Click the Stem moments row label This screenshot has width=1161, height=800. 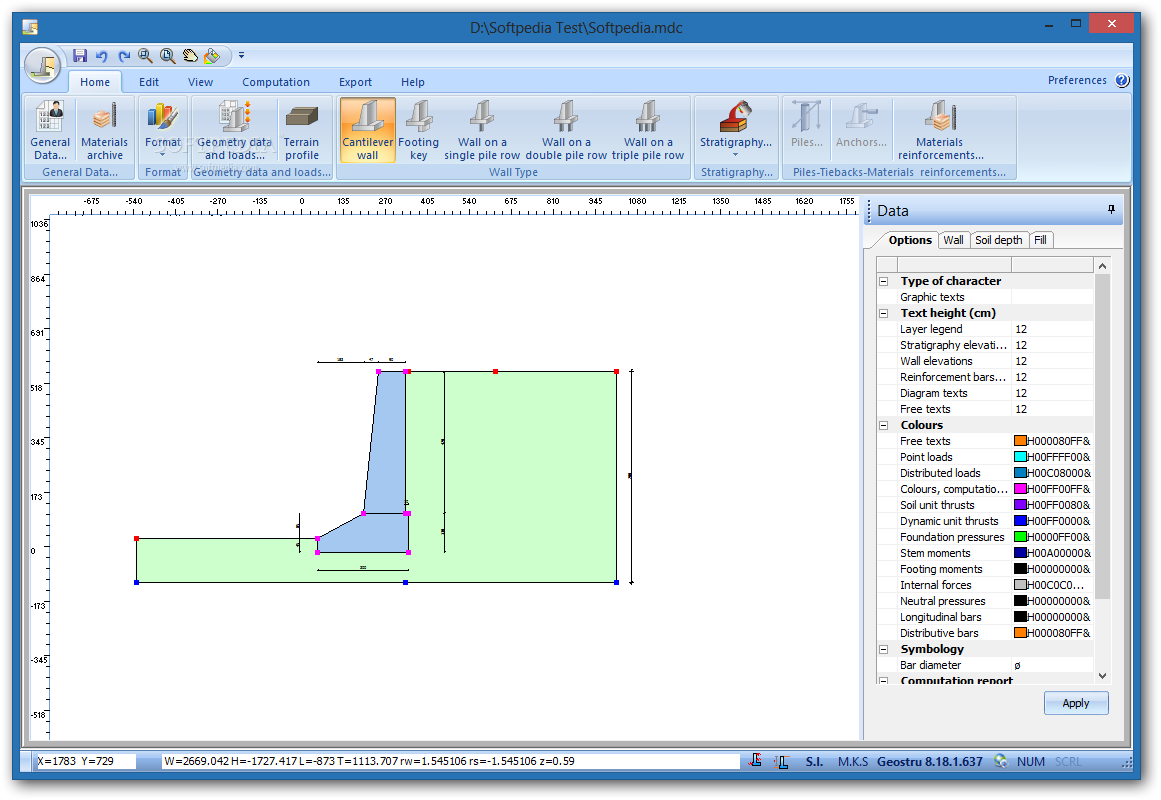pos(935,553)
